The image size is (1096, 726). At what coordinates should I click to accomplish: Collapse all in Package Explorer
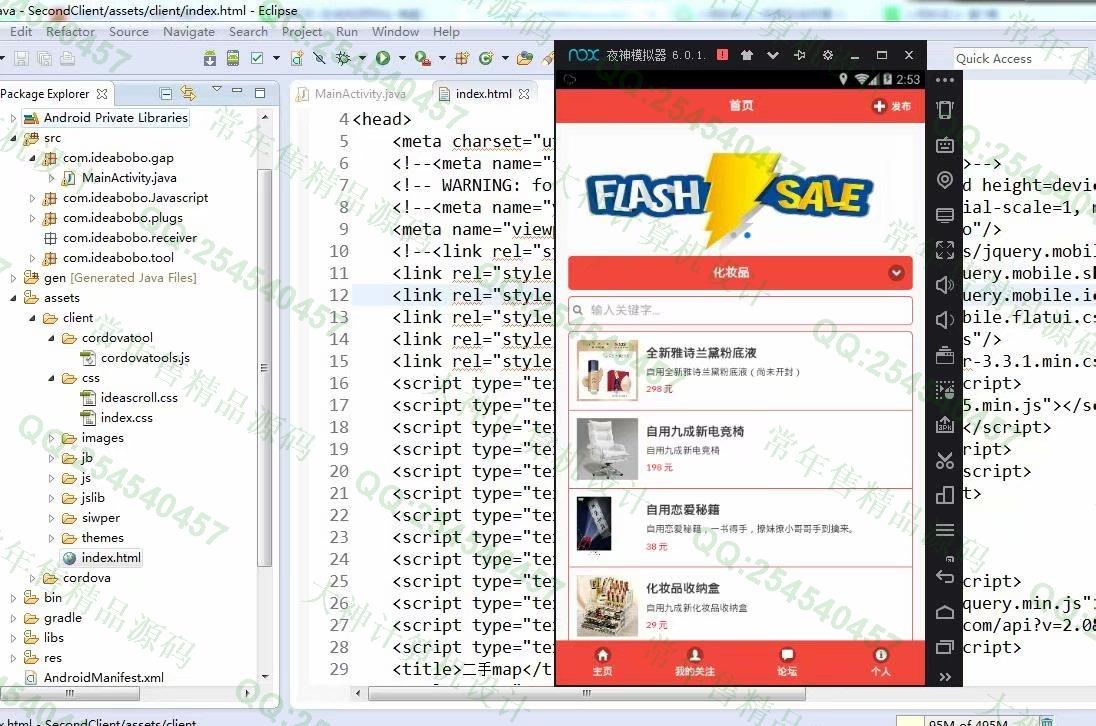pyautogui.click(x=166, y=93)
